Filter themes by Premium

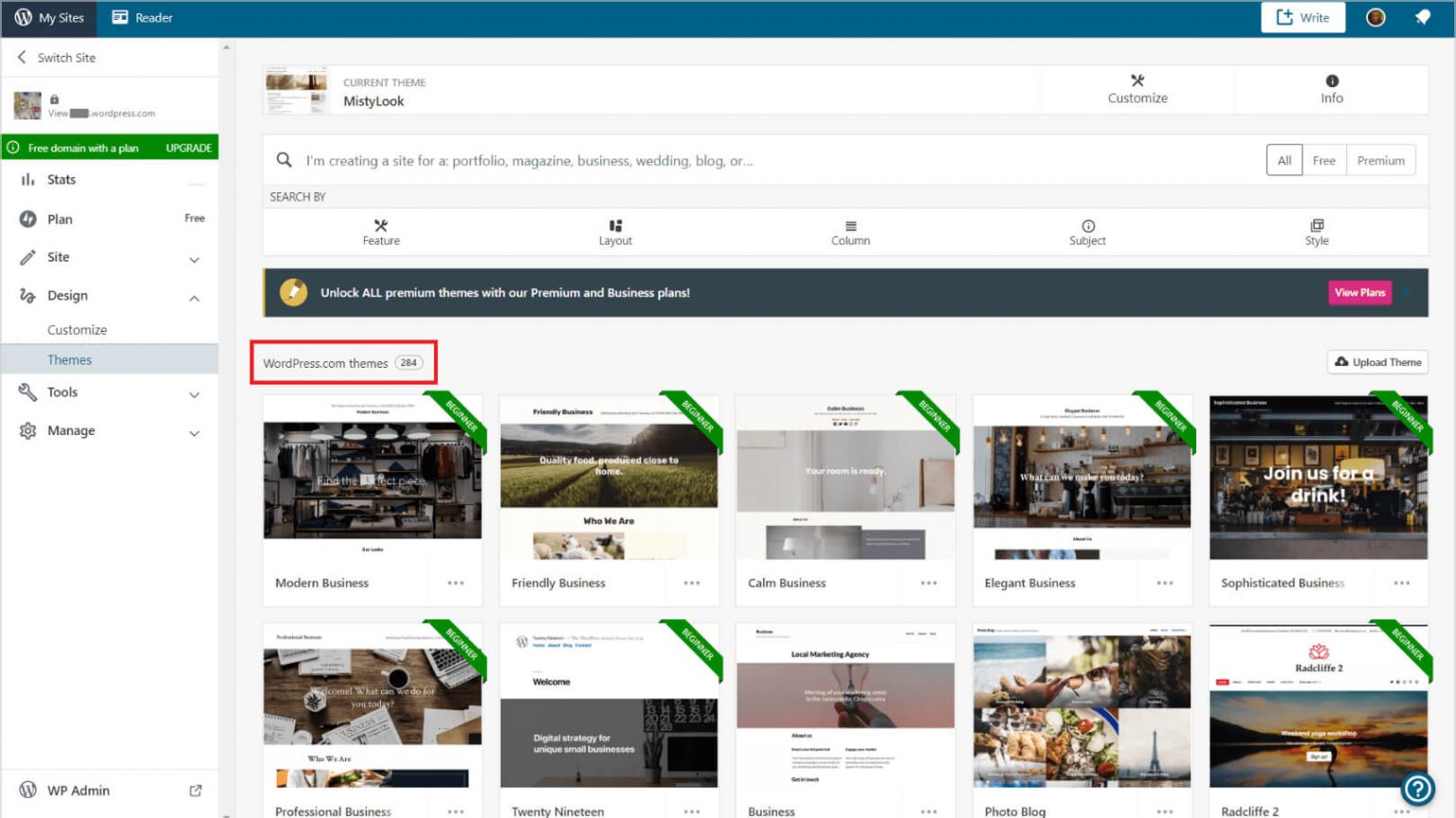pos(1380,160)
